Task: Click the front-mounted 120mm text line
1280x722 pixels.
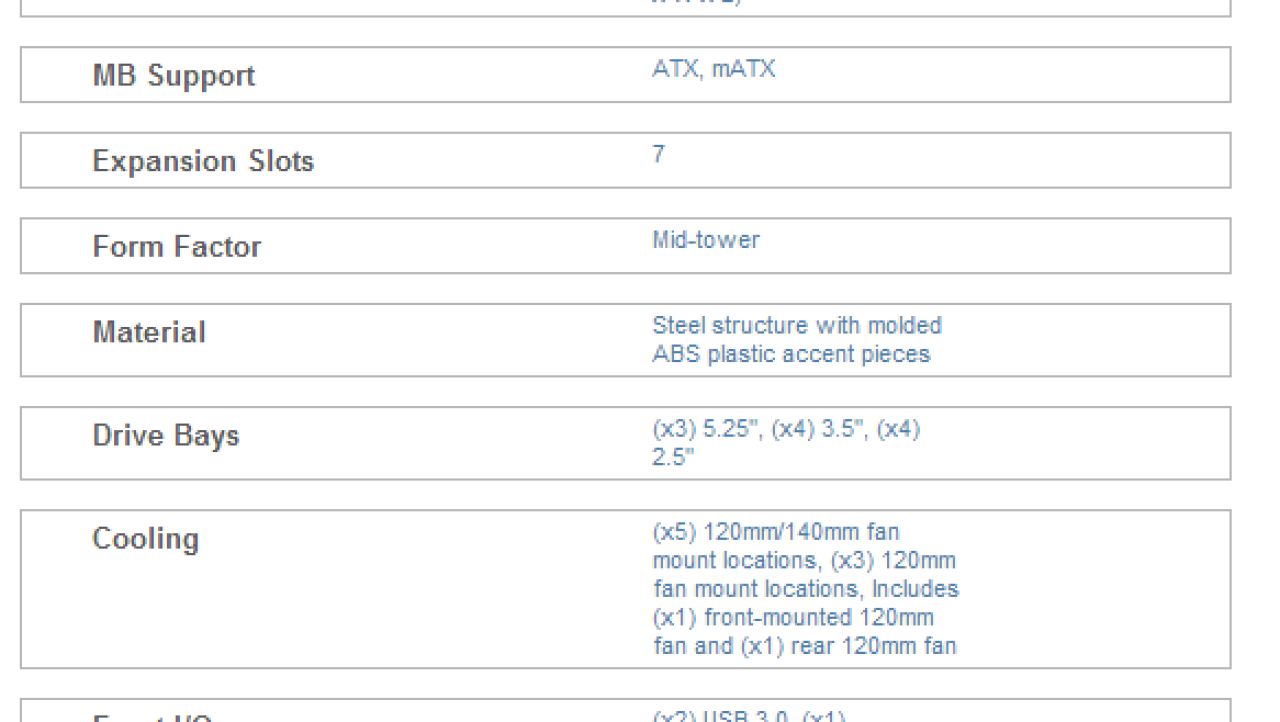Action: tap(793, 617)
